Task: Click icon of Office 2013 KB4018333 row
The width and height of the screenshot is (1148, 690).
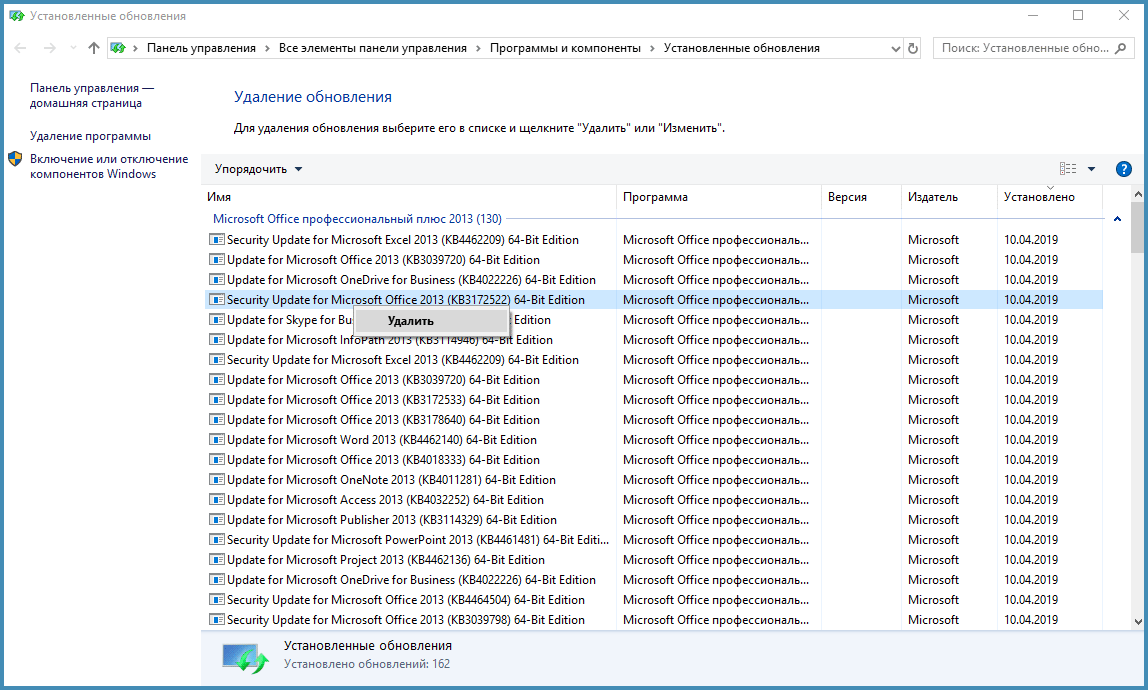Action: pos(217,460)
